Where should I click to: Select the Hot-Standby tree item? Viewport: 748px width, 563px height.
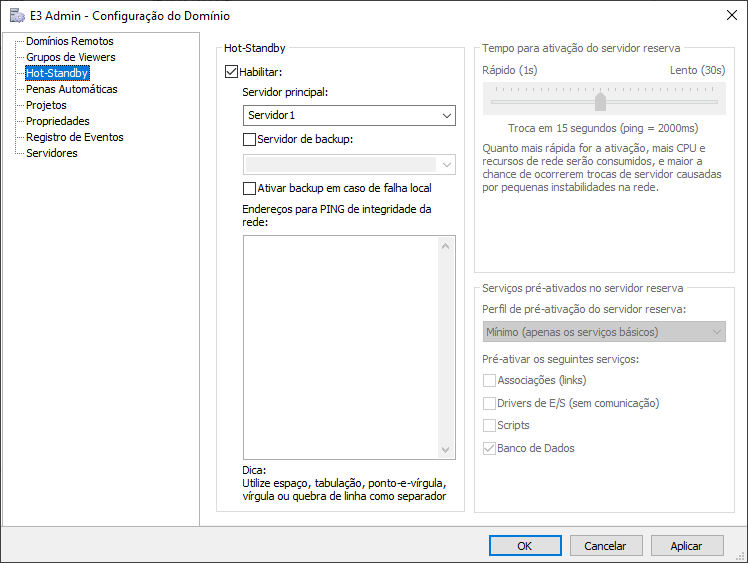(57, 73)
